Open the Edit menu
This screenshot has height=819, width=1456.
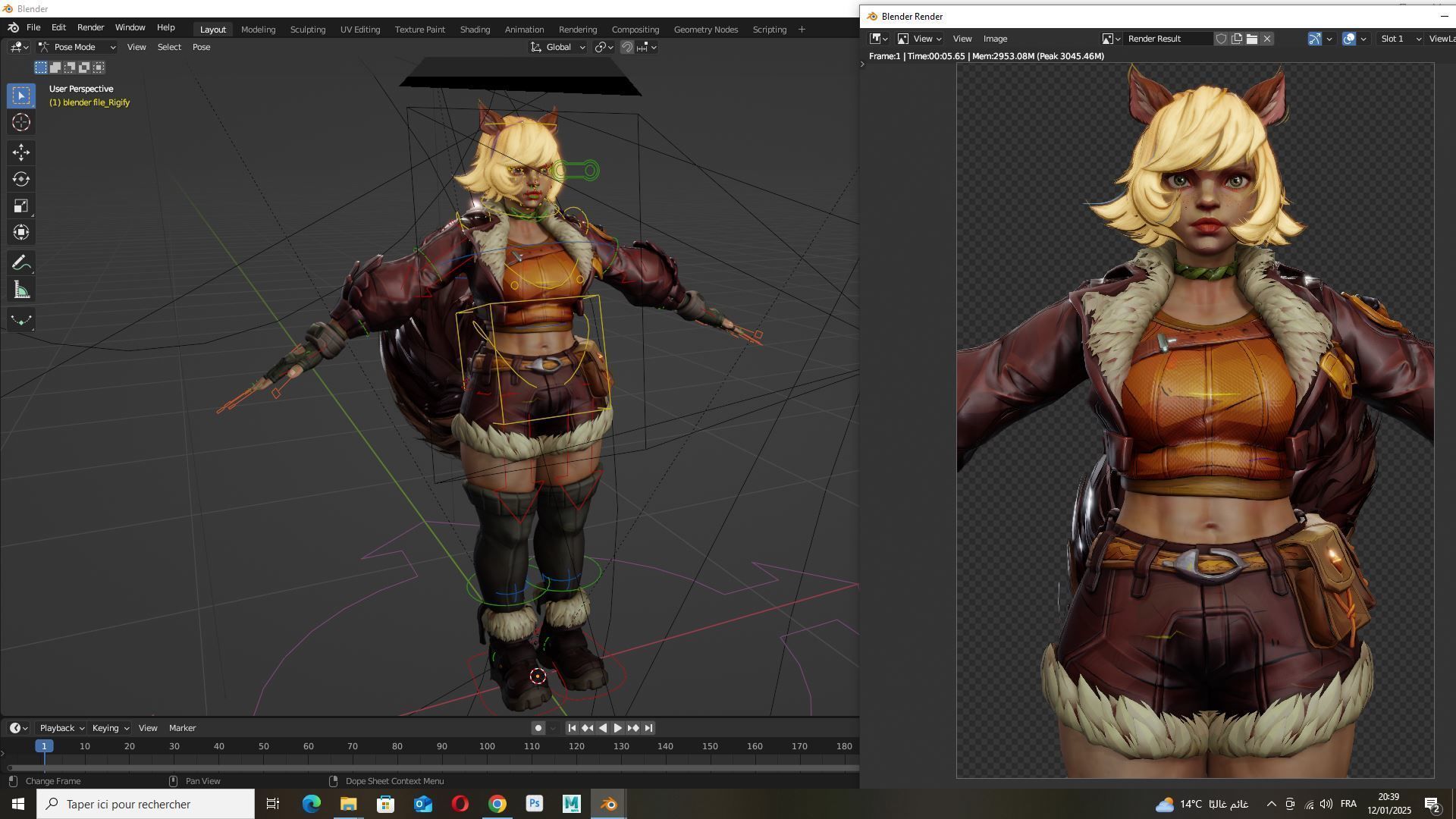click(x=58, y=27)
